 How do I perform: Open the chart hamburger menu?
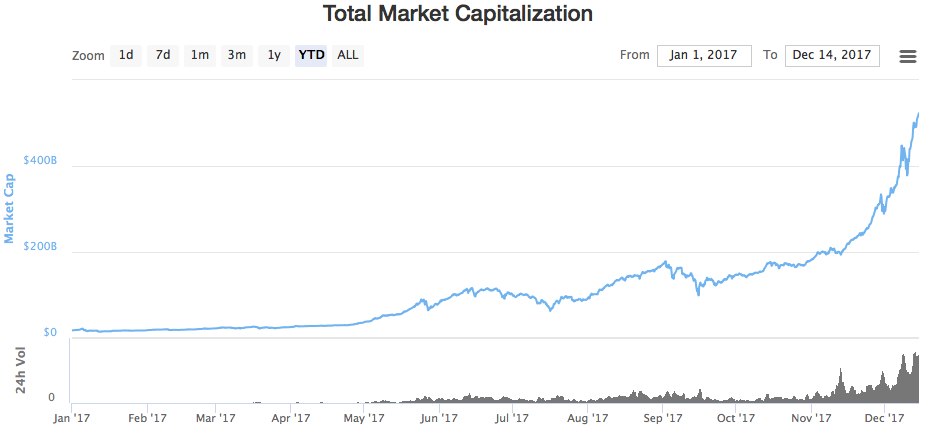(x=908, y=56)
